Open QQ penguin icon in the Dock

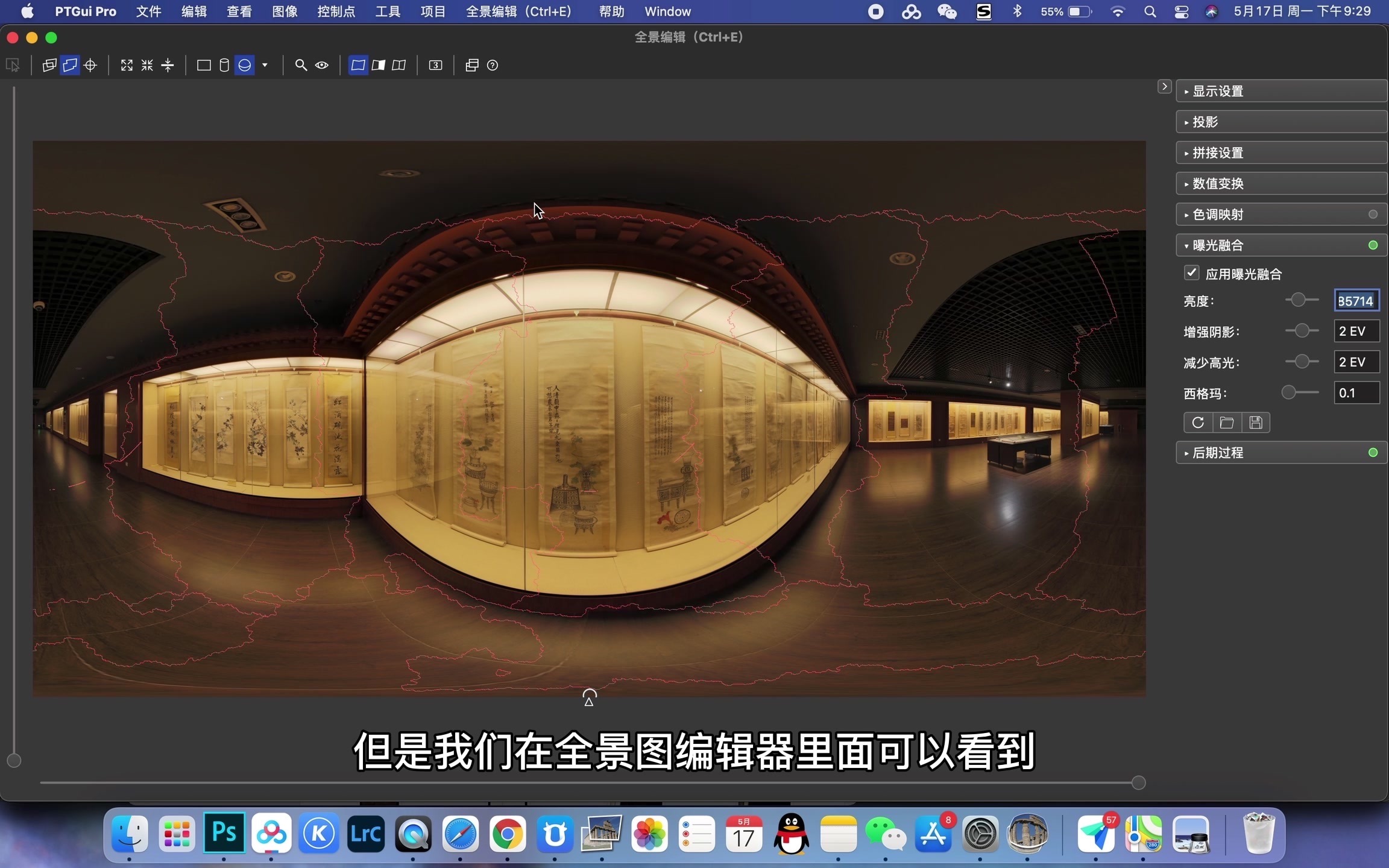pos(791,834)
